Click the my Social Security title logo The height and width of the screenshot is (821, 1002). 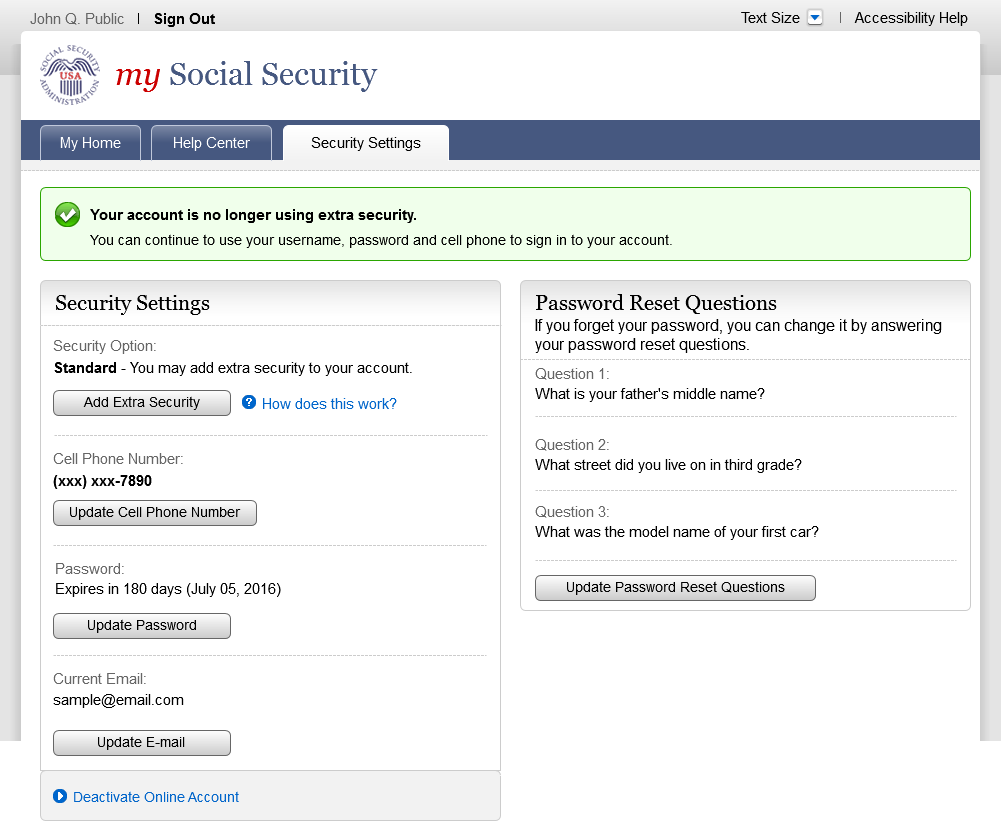tap(246, 75)
